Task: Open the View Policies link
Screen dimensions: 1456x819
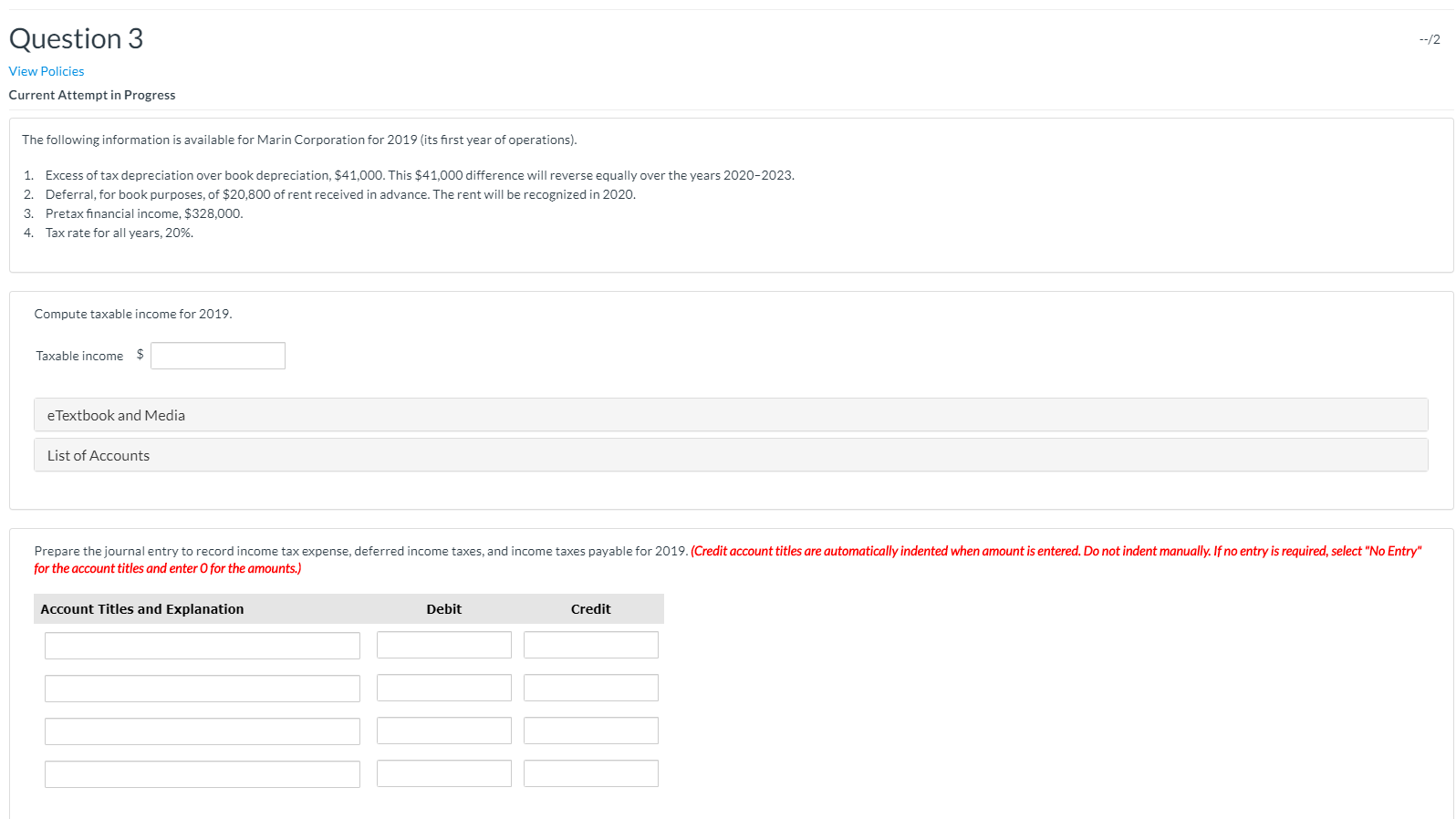Action: coord(47,71)
